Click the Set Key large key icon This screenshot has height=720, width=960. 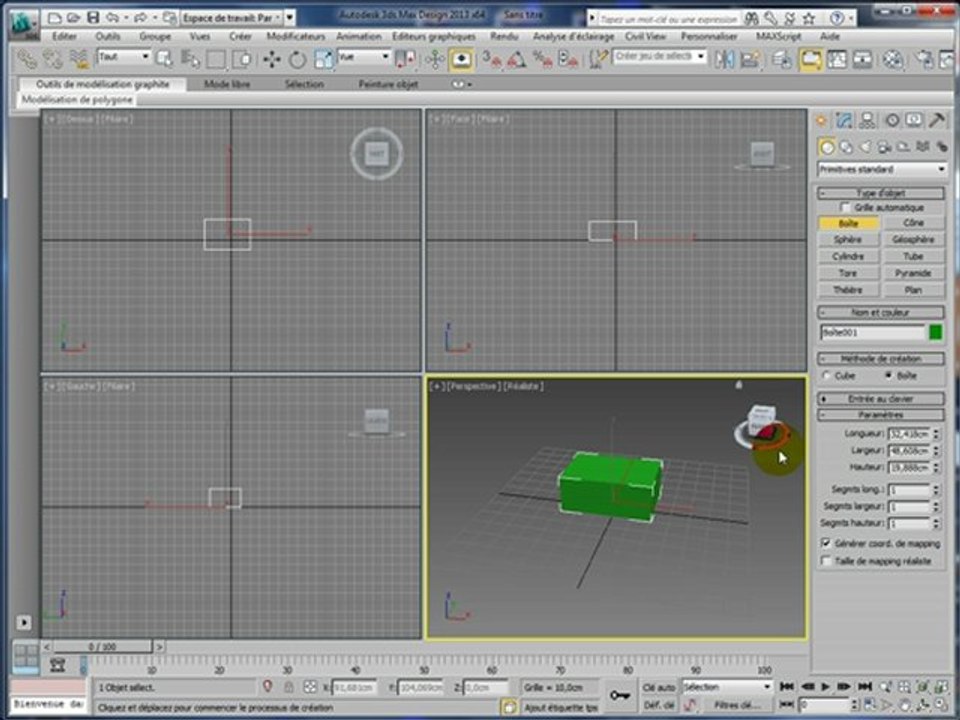pyautogui.click(x=620, y=696)
